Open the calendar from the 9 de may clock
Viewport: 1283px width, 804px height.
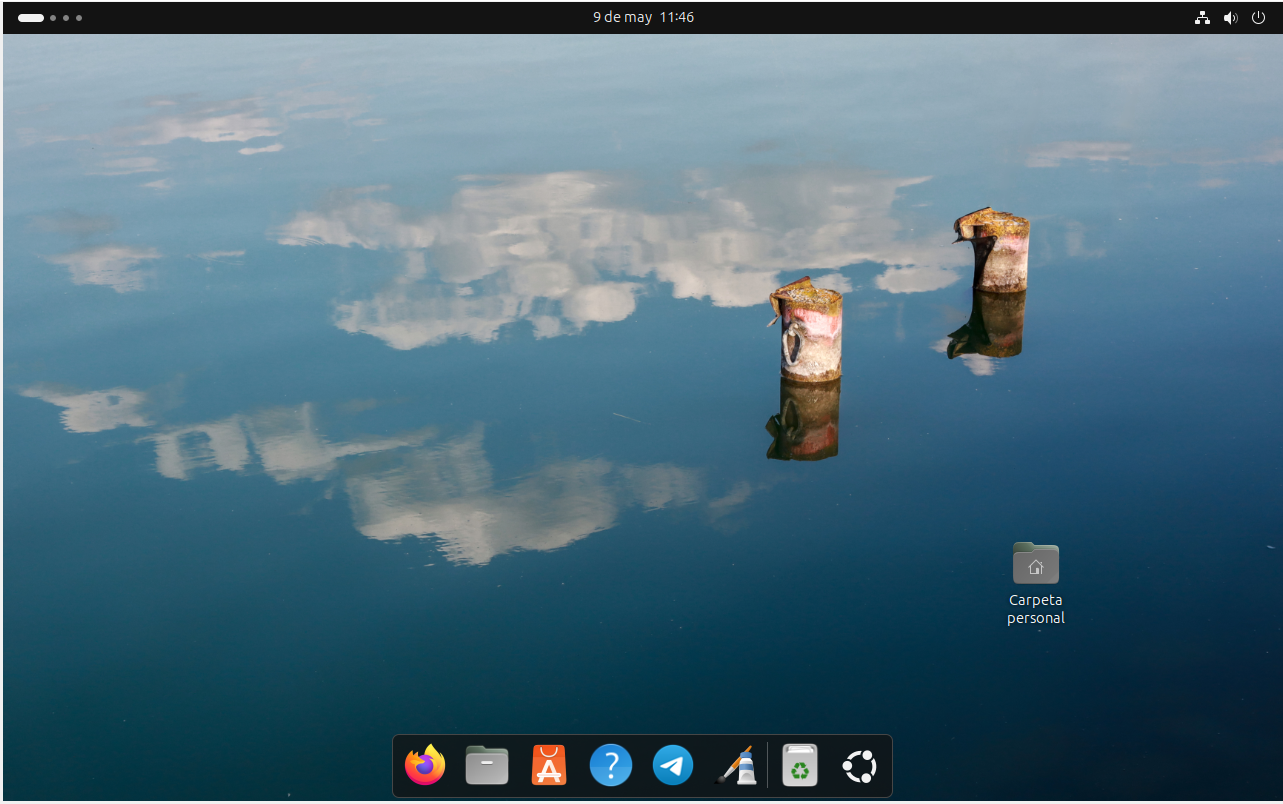click(x=643, y=18)
